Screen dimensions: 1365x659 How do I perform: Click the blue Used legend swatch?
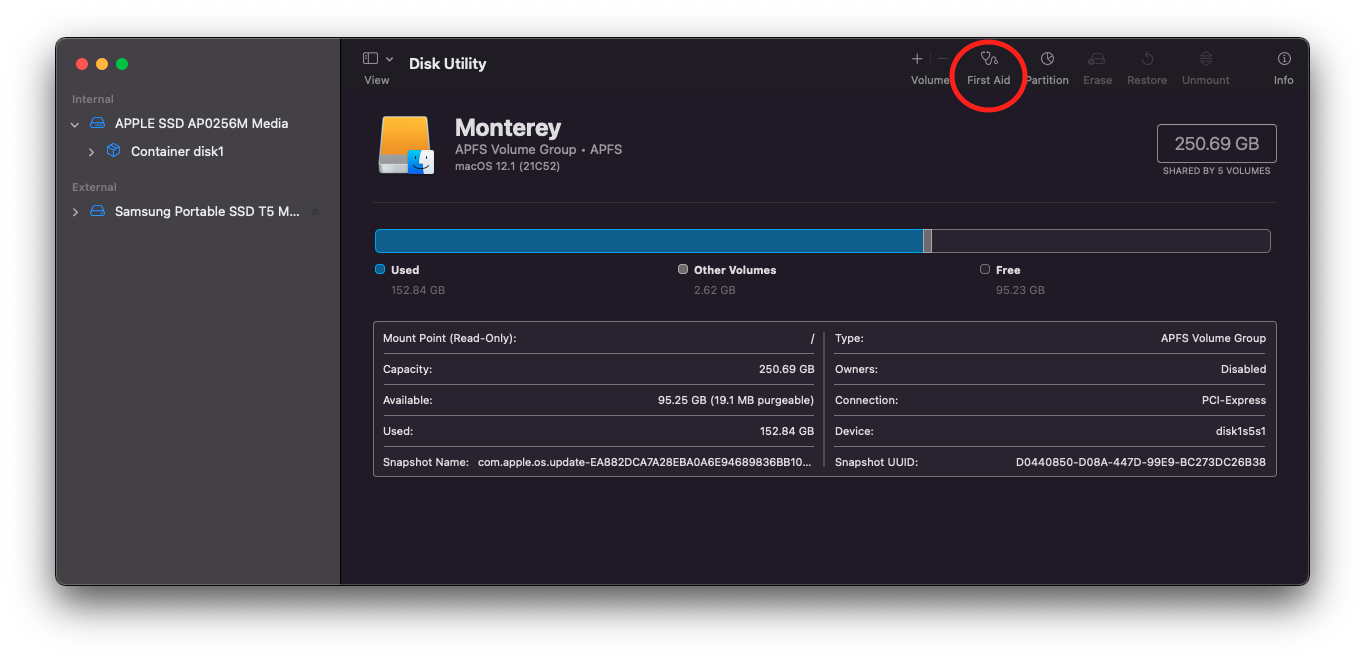[380, 269]
